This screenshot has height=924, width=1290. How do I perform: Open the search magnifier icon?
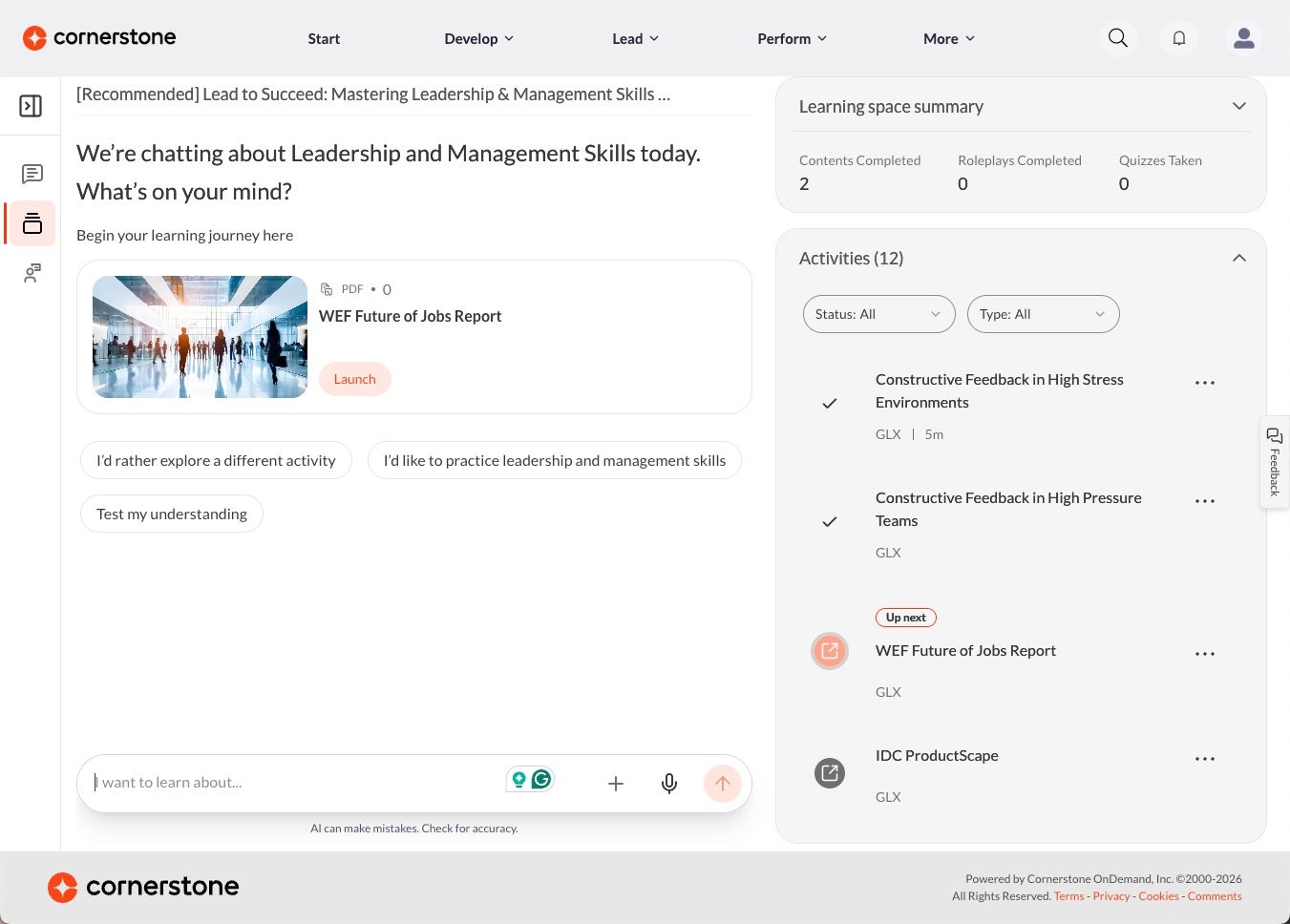1117,38
